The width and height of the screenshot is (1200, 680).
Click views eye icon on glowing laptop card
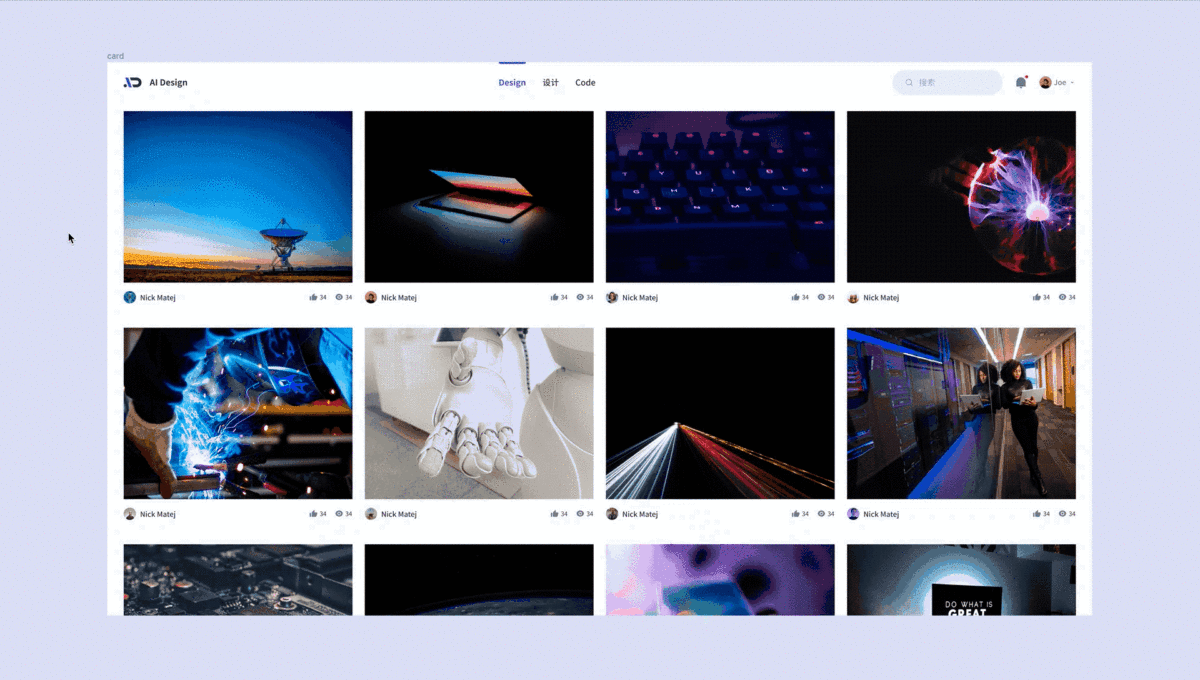click(580, 297)
